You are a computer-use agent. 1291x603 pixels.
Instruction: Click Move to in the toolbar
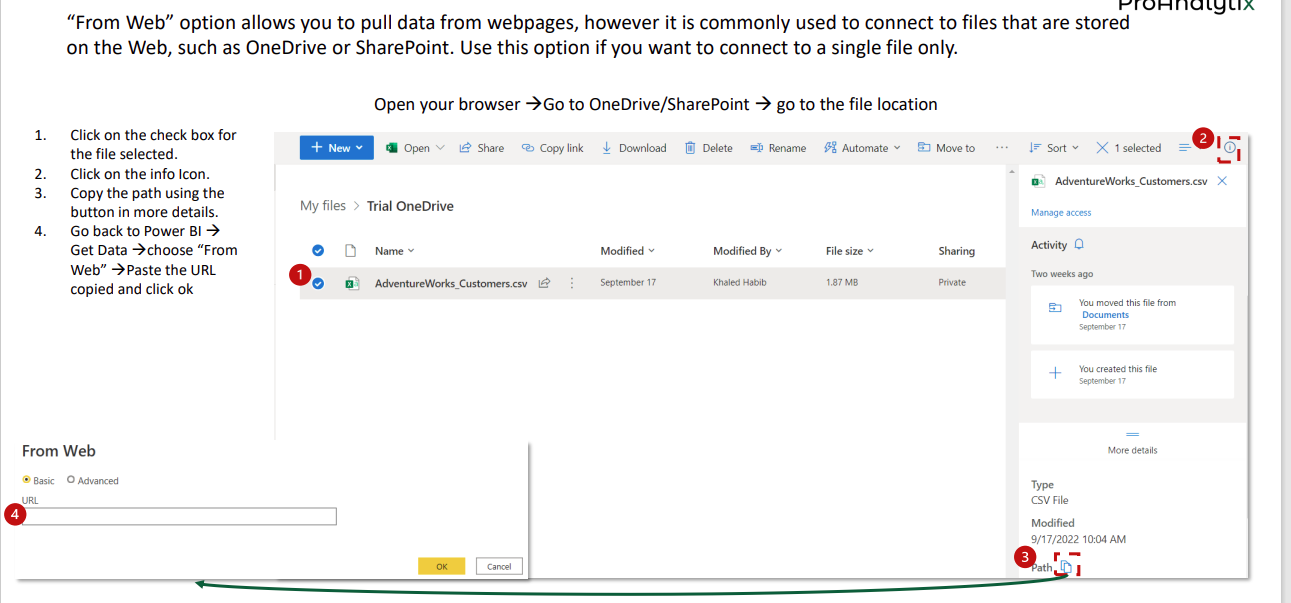click(946, 148)
